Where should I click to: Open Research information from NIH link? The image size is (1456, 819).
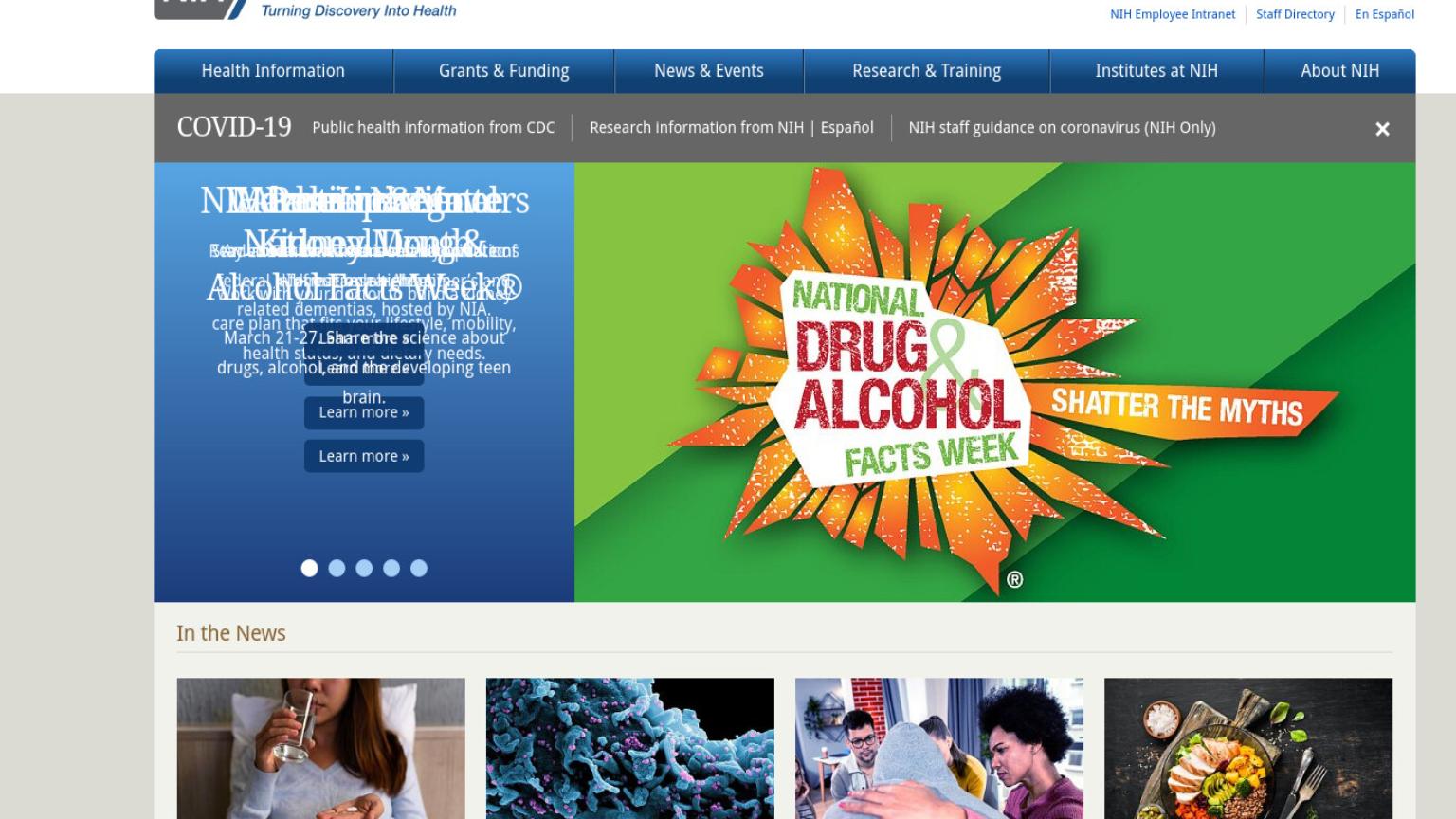(697, 127)
